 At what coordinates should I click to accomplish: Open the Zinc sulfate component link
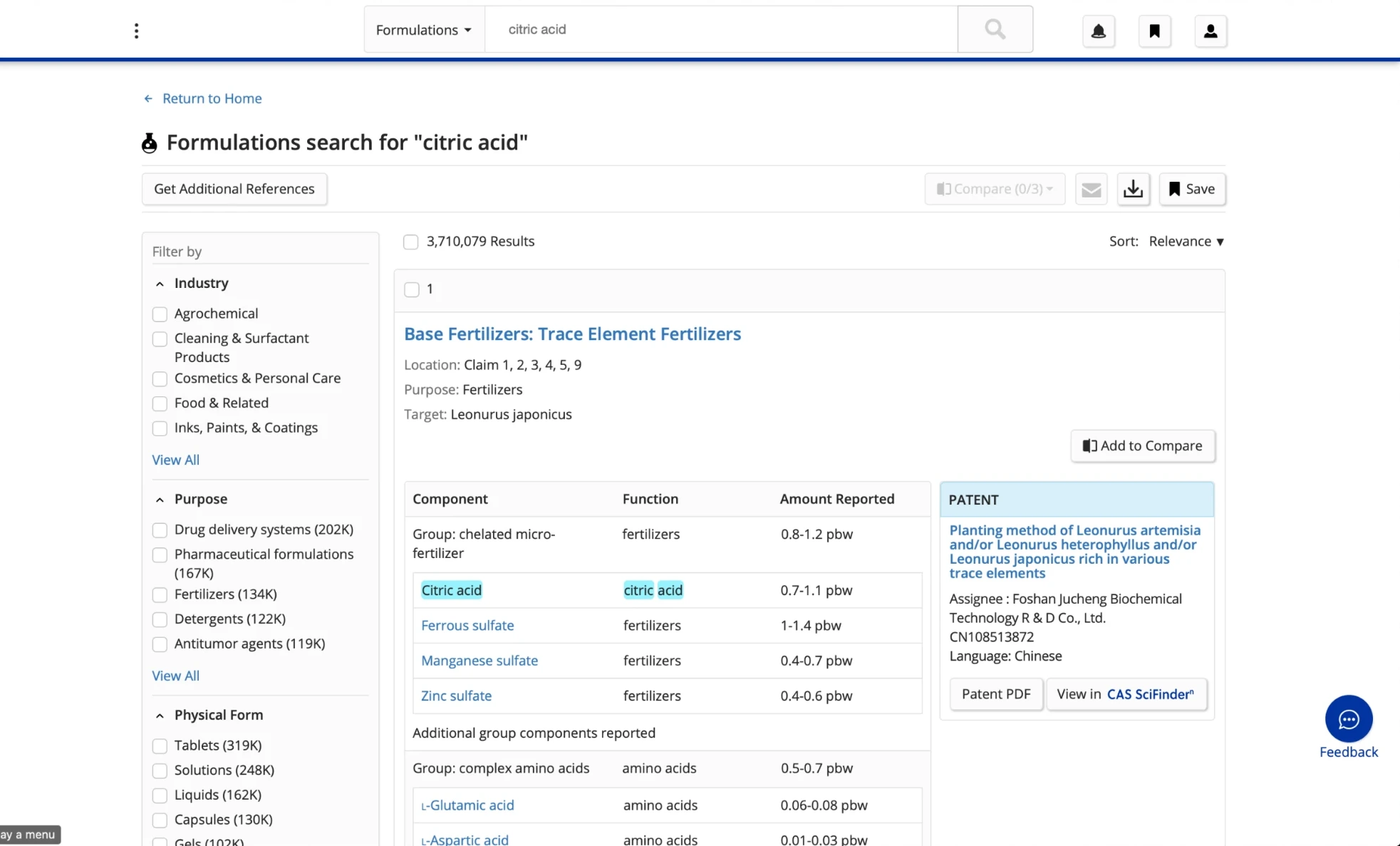pyautogui.click(x=456, y=696)
